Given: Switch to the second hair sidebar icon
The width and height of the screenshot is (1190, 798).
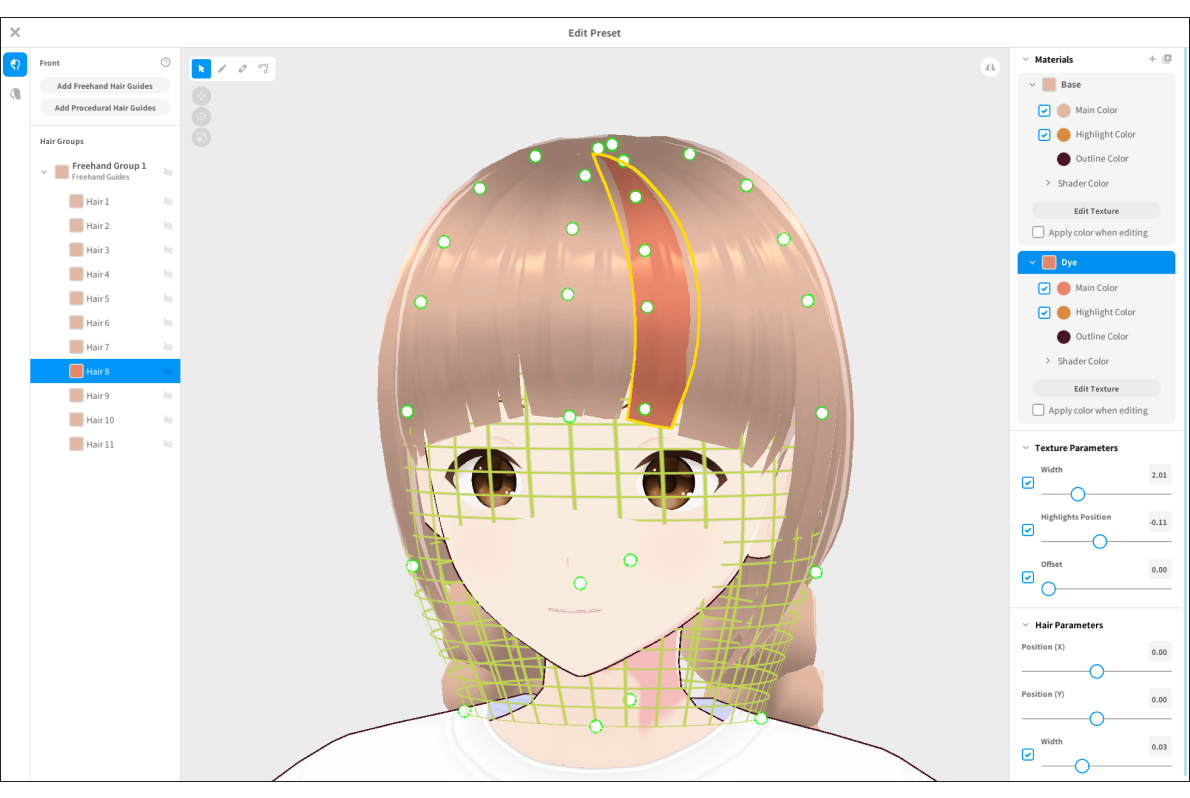Looking at the screenshot, I should click(15, 94).
